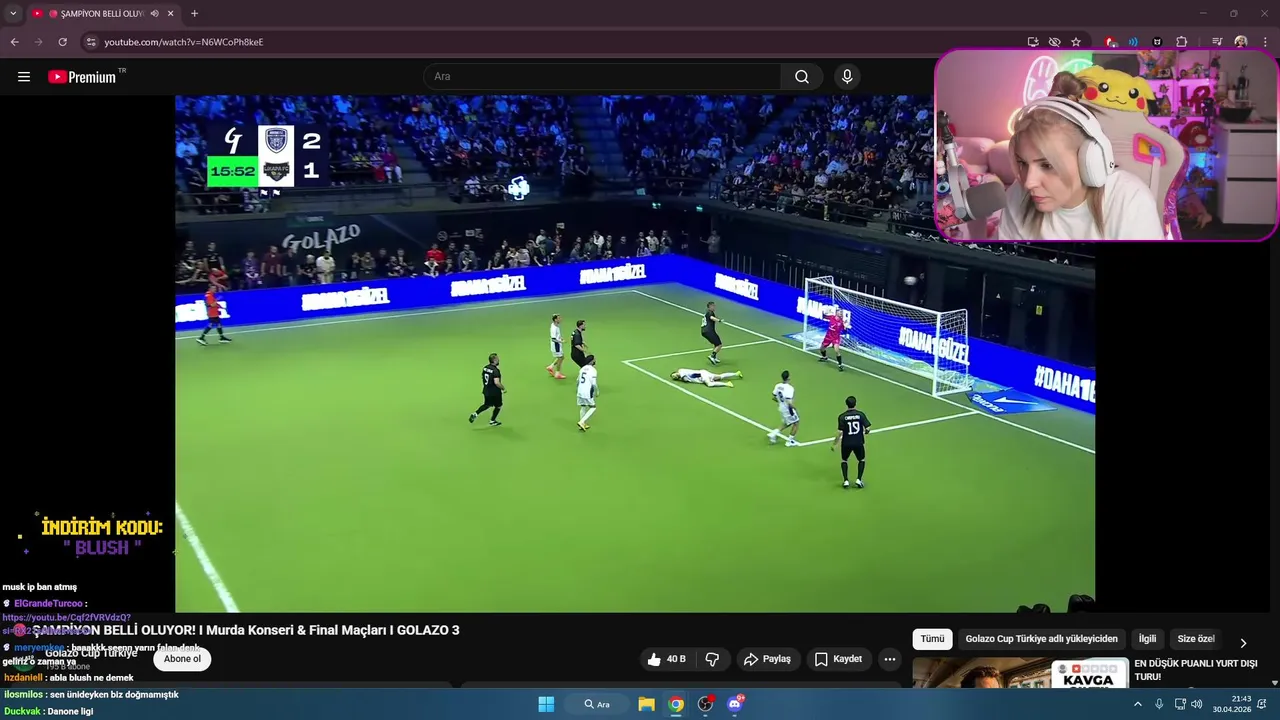Click the 40 B like count
The width and height of the screenshot is (1280, 720).
click(x=676, y=659)
